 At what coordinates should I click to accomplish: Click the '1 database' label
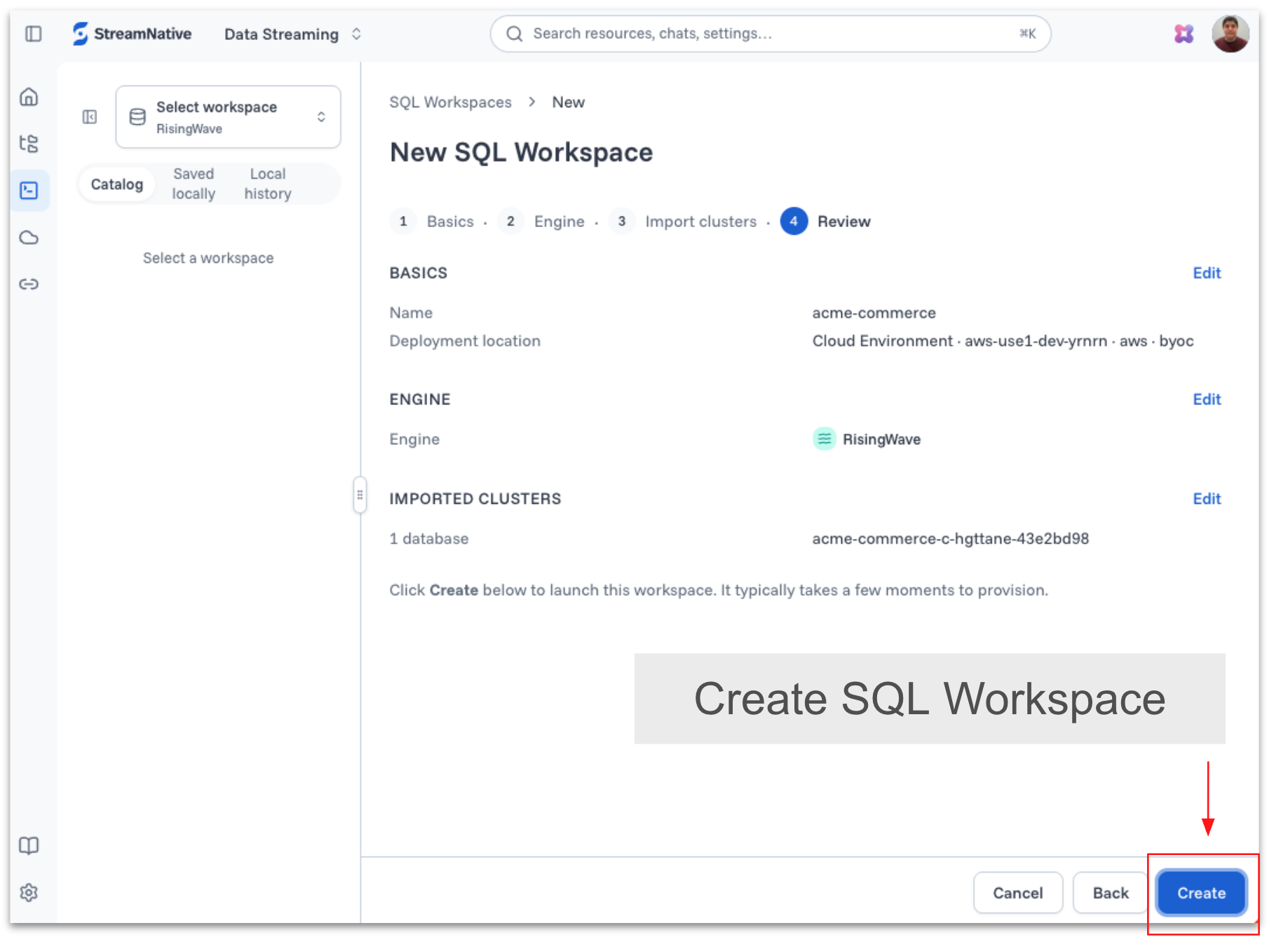pyautogui.click(x=429, y=539)
